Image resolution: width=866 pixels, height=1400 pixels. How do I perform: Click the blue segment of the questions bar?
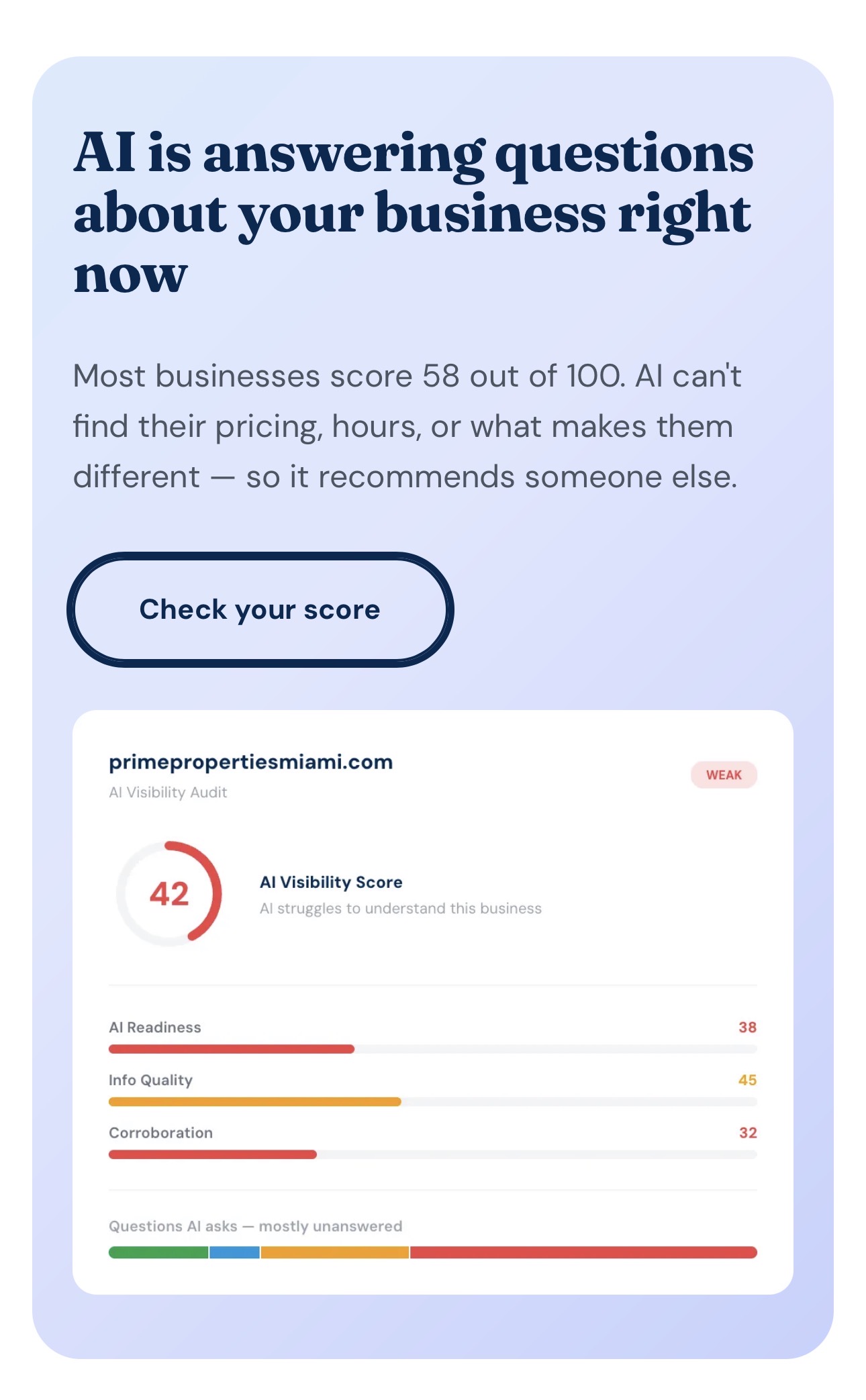click(234, 1252)
